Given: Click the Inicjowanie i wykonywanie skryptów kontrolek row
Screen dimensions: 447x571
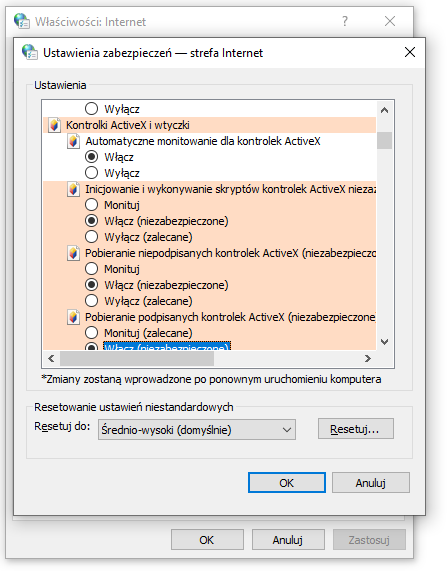Looking at the screenshot, I should tap(231, 189).
